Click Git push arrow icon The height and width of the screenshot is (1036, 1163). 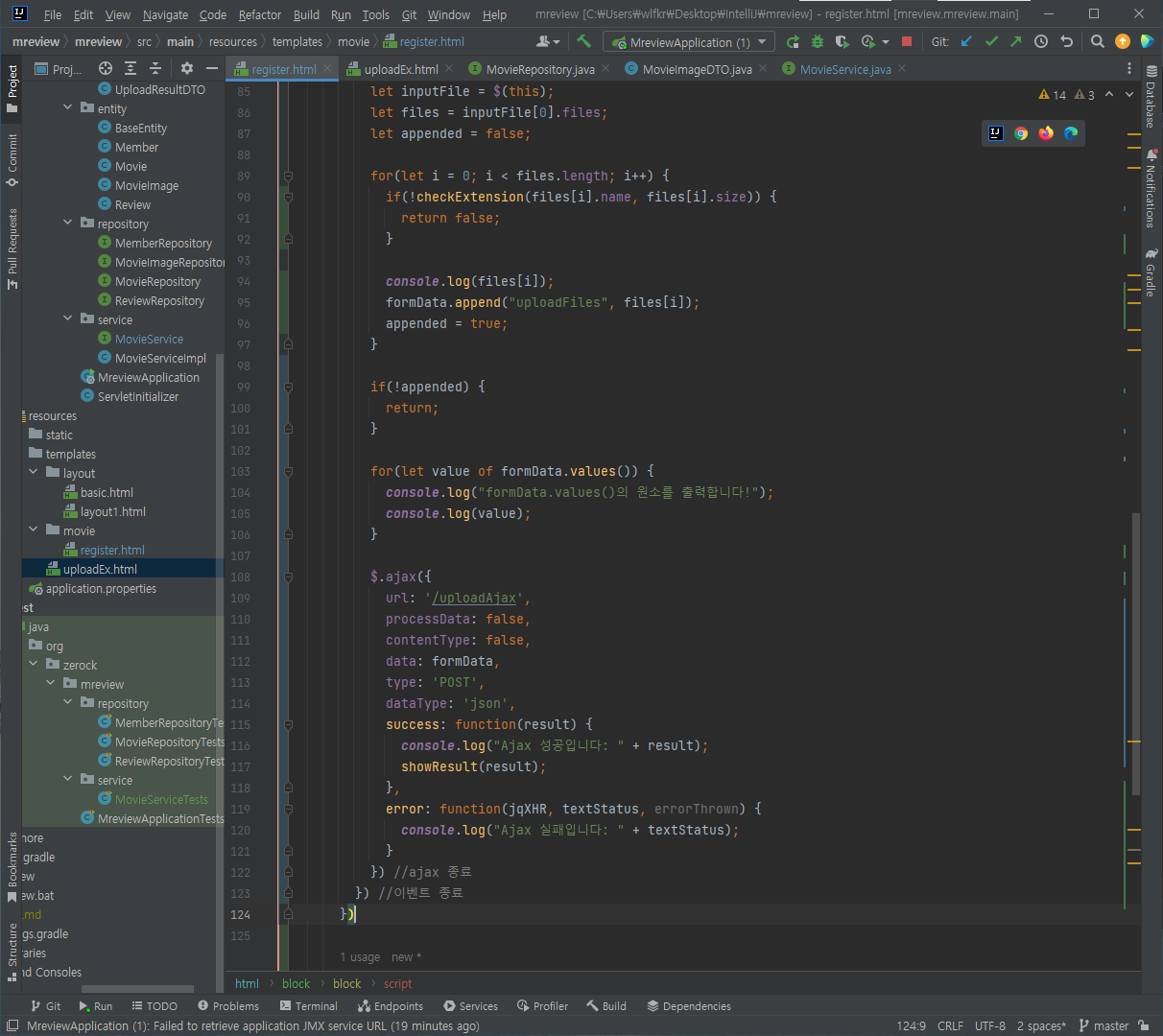(1016, 41)
